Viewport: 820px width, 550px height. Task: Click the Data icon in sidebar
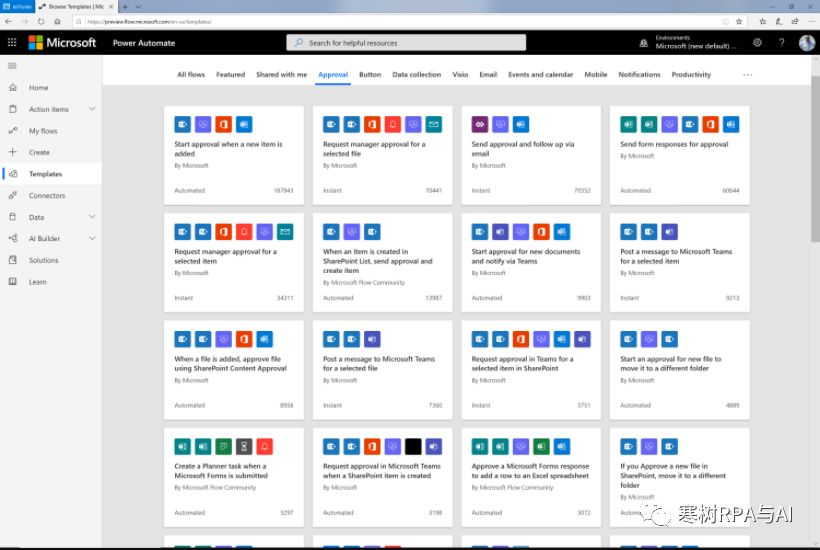(x=13, y=217)
